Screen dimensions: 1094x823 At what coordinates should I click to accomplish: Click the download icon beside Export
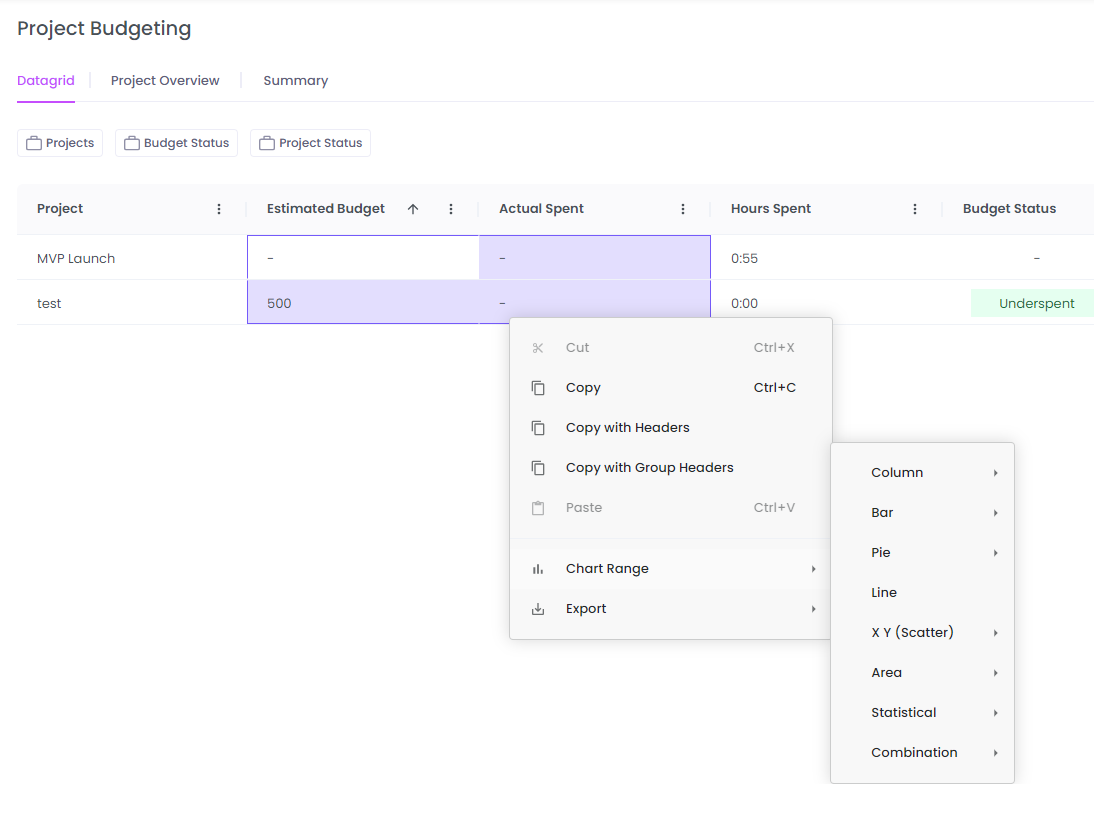coord(538,608)
